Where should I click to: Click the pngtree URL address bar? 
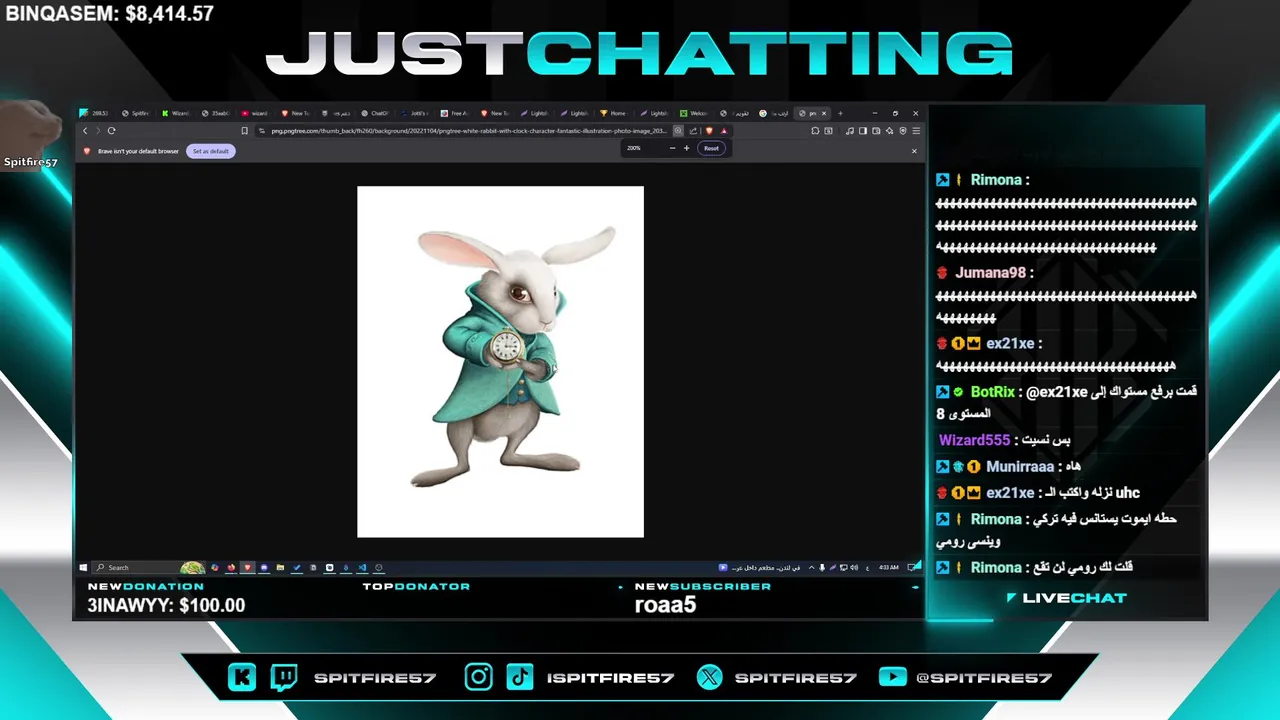pyautogui.click(x=470, y=131)
